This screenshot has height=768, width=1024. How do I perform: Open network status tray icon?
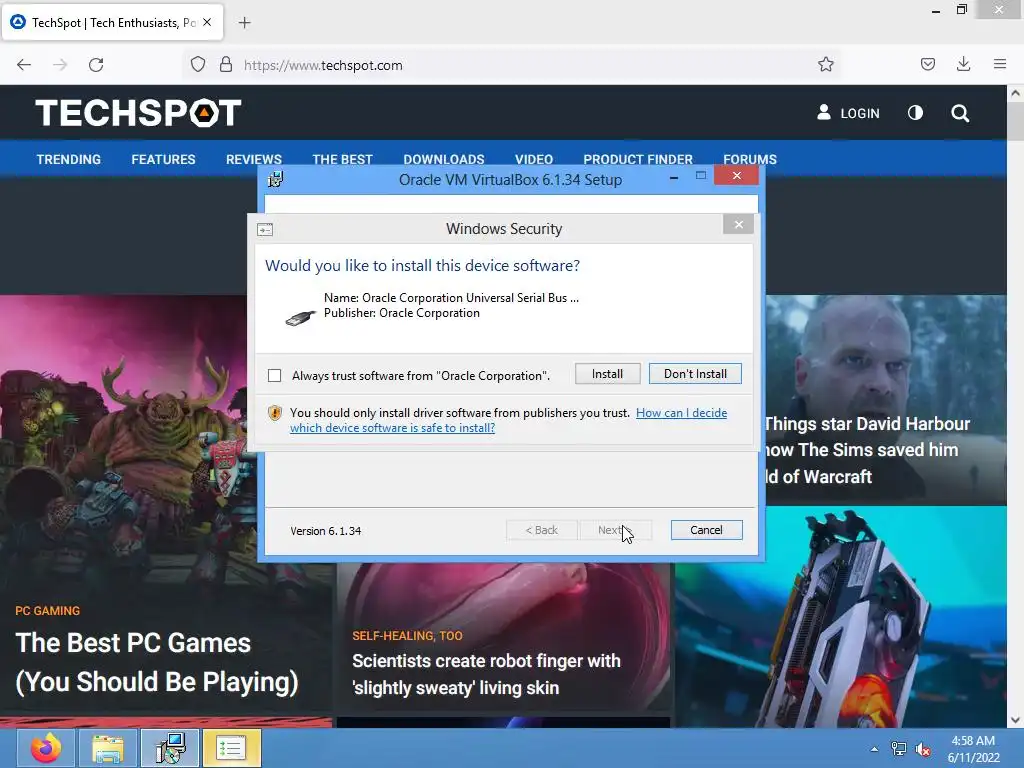pyautogui.click(x=899, y=749)
